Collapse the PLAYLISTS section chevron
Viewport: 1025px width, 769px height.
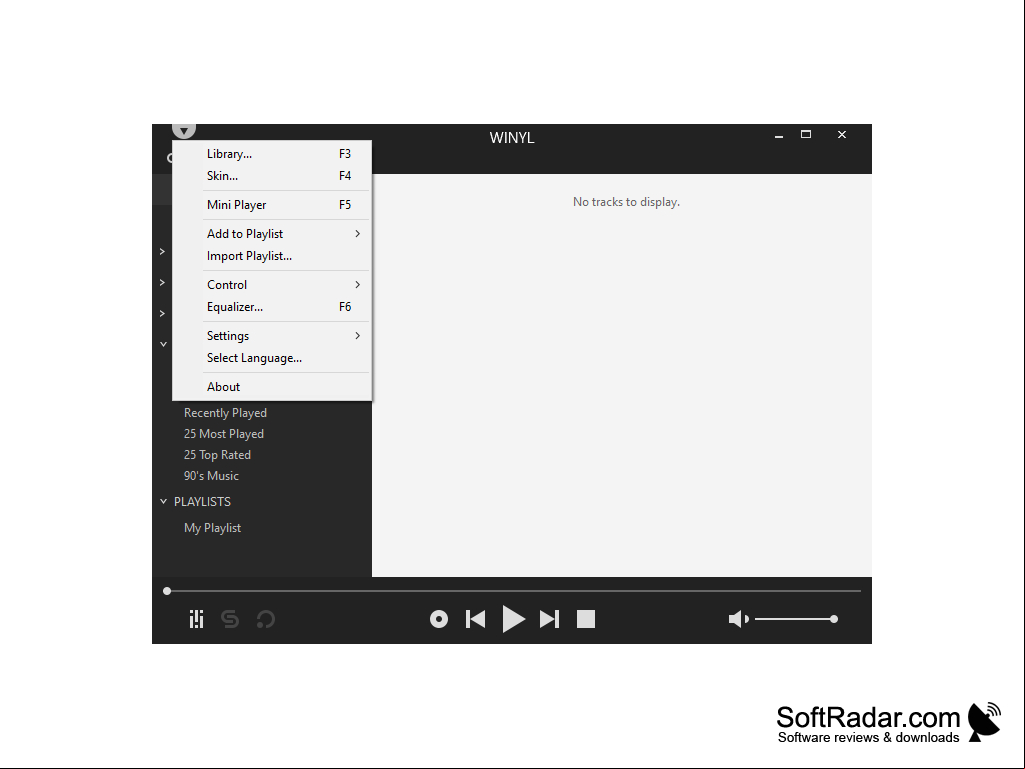point(163,502)
